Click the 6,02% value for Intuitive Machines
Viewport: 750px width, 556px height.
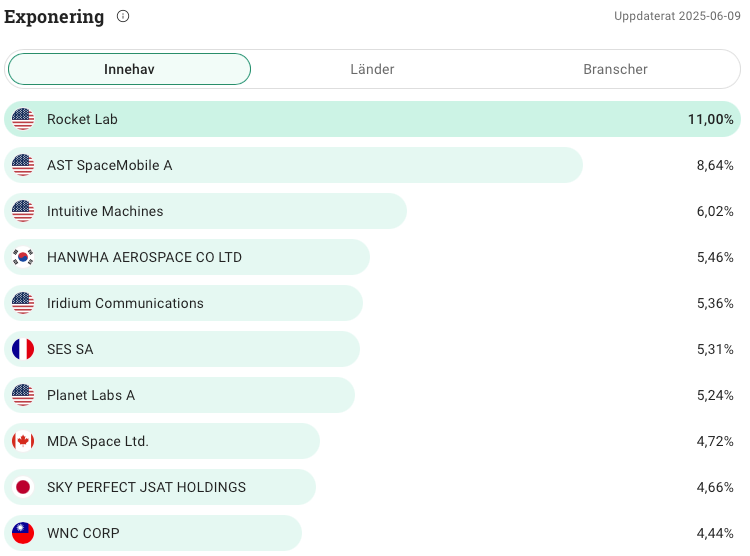[x=715, y=211]
